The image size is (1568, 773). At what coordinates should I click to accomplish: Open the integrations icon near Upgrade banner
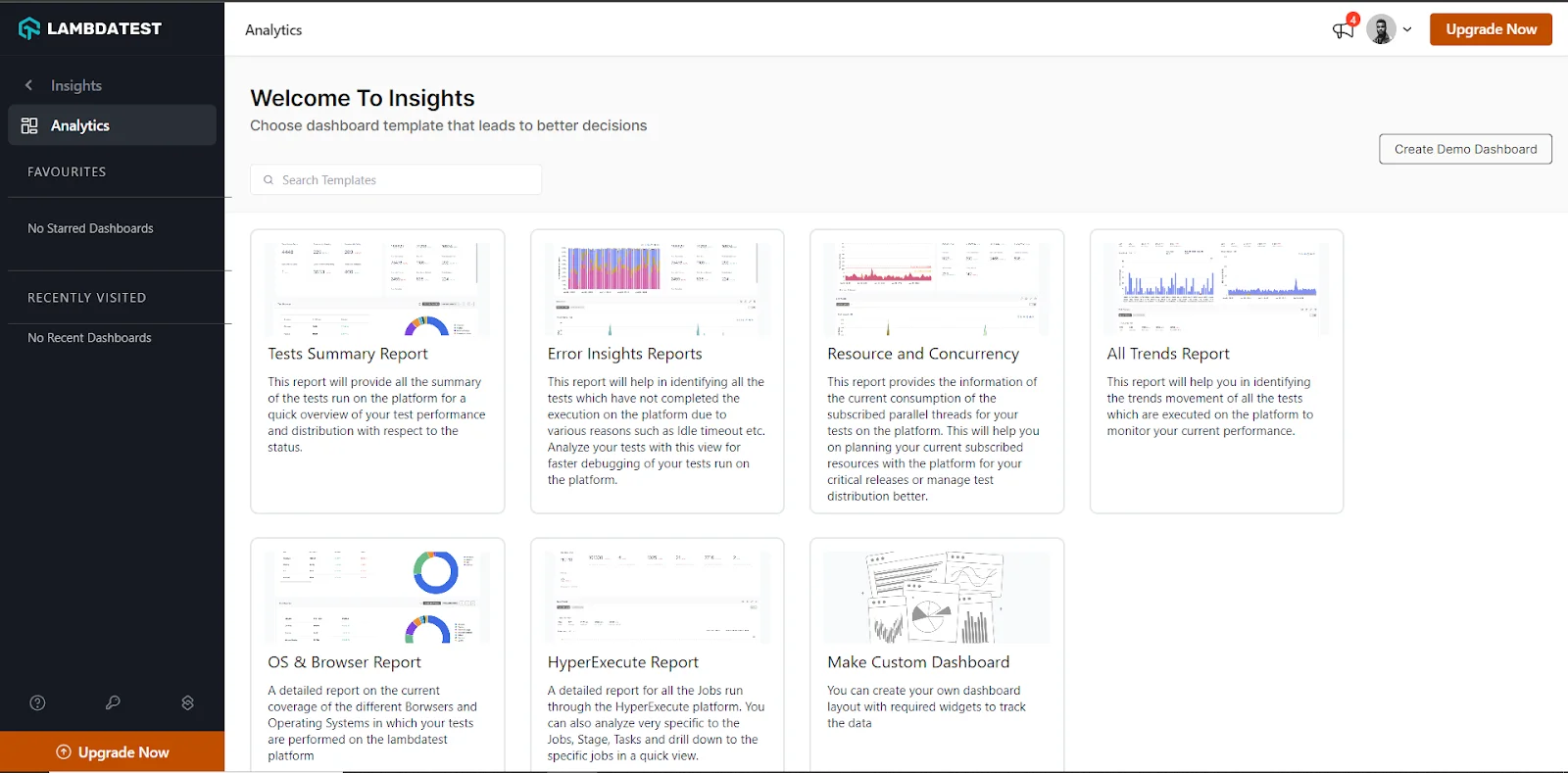(x=187, y=702)
